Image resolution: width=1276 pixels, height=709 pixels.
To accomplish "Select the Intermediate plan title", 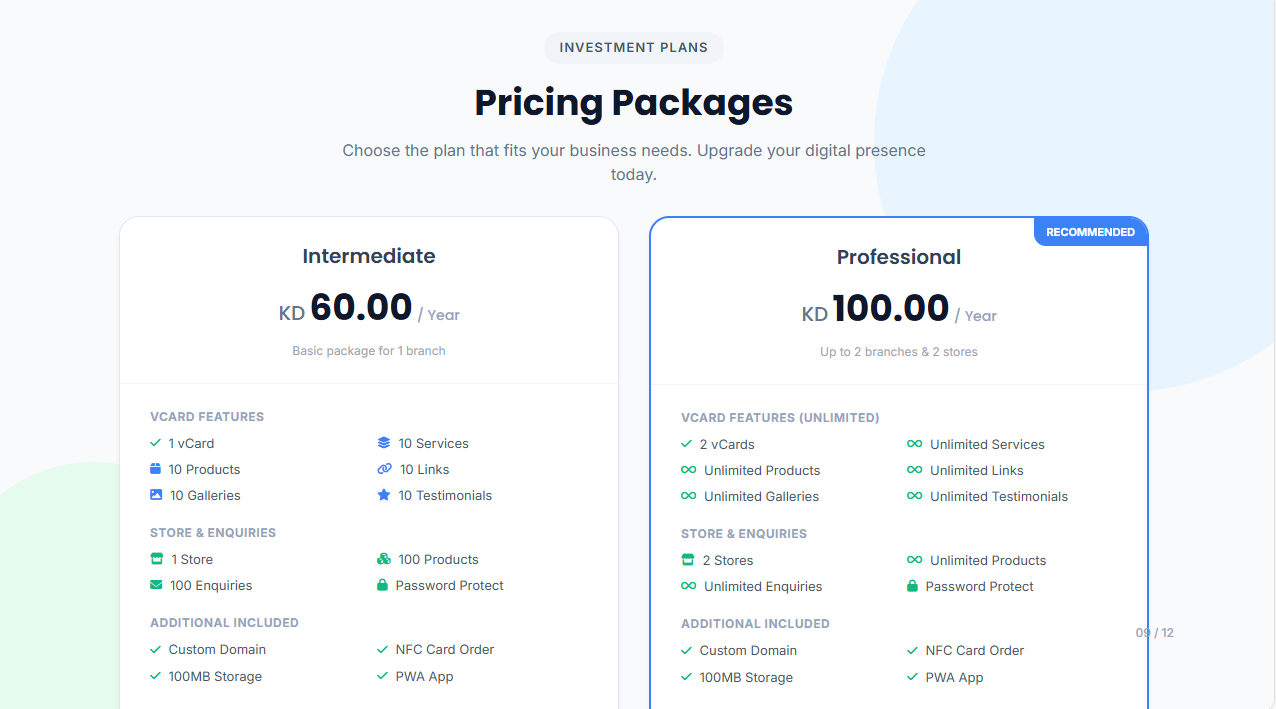I will click(369, 256).
